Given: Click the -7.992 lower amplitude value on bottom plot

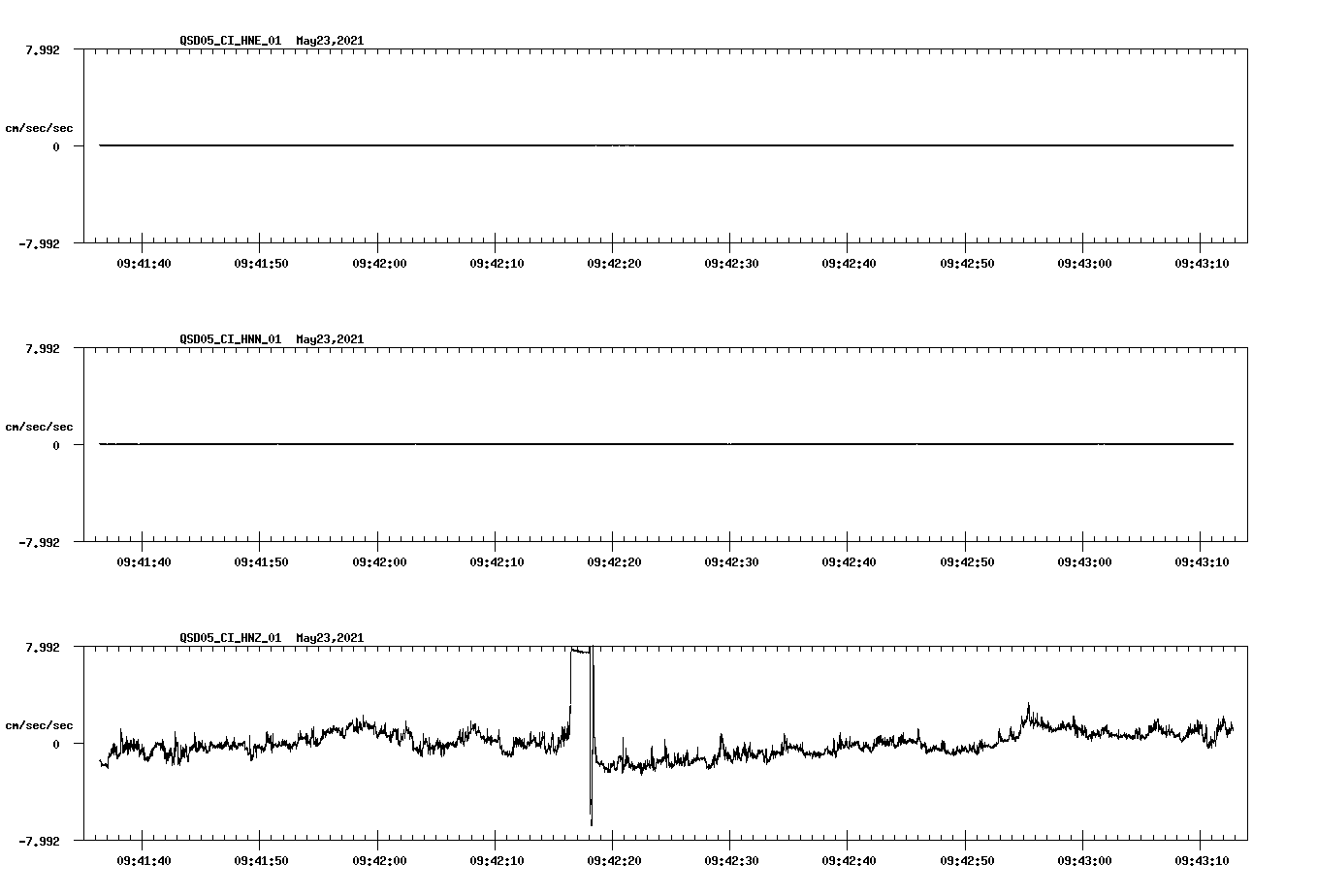Looking at the screenshot, I should tap(41, 841).
